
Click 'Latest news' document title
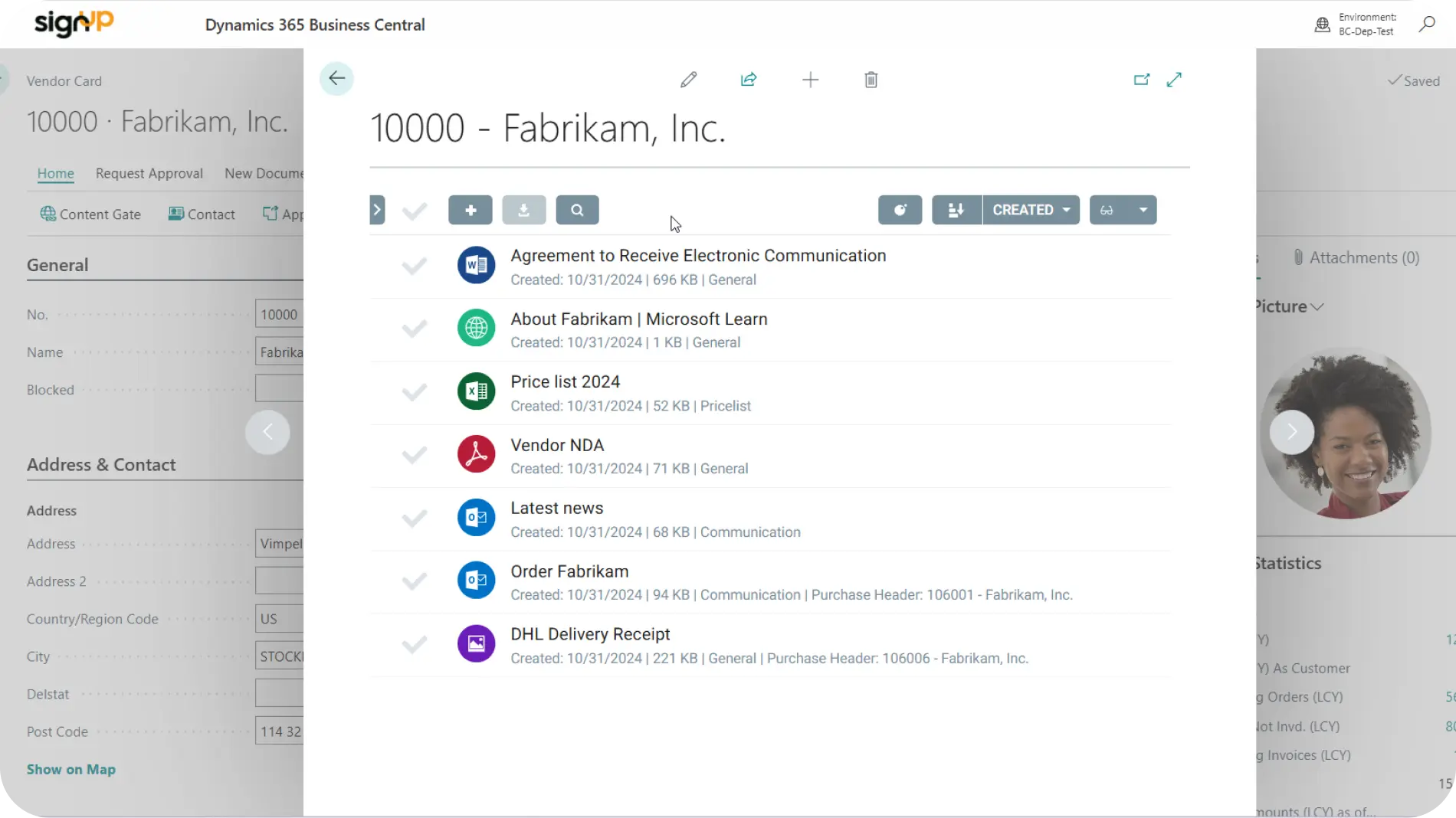coord(556,508)
